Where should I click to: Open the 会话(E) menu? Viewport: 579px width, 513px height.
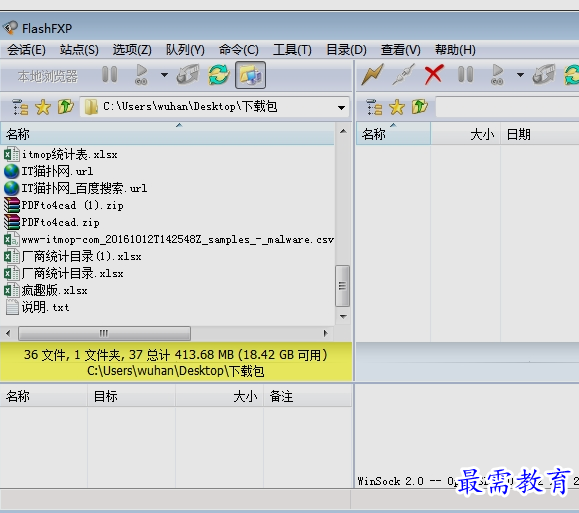[26, 49]
